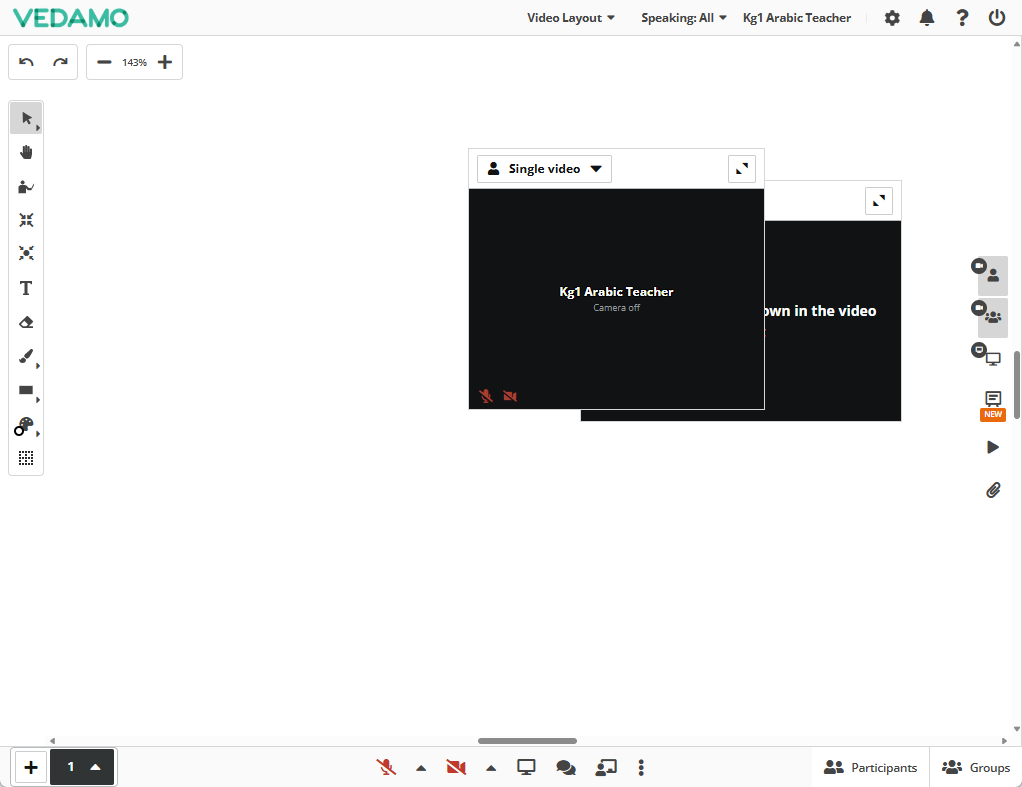Turn on the camera in bottom bar

(x=456, y=767)
